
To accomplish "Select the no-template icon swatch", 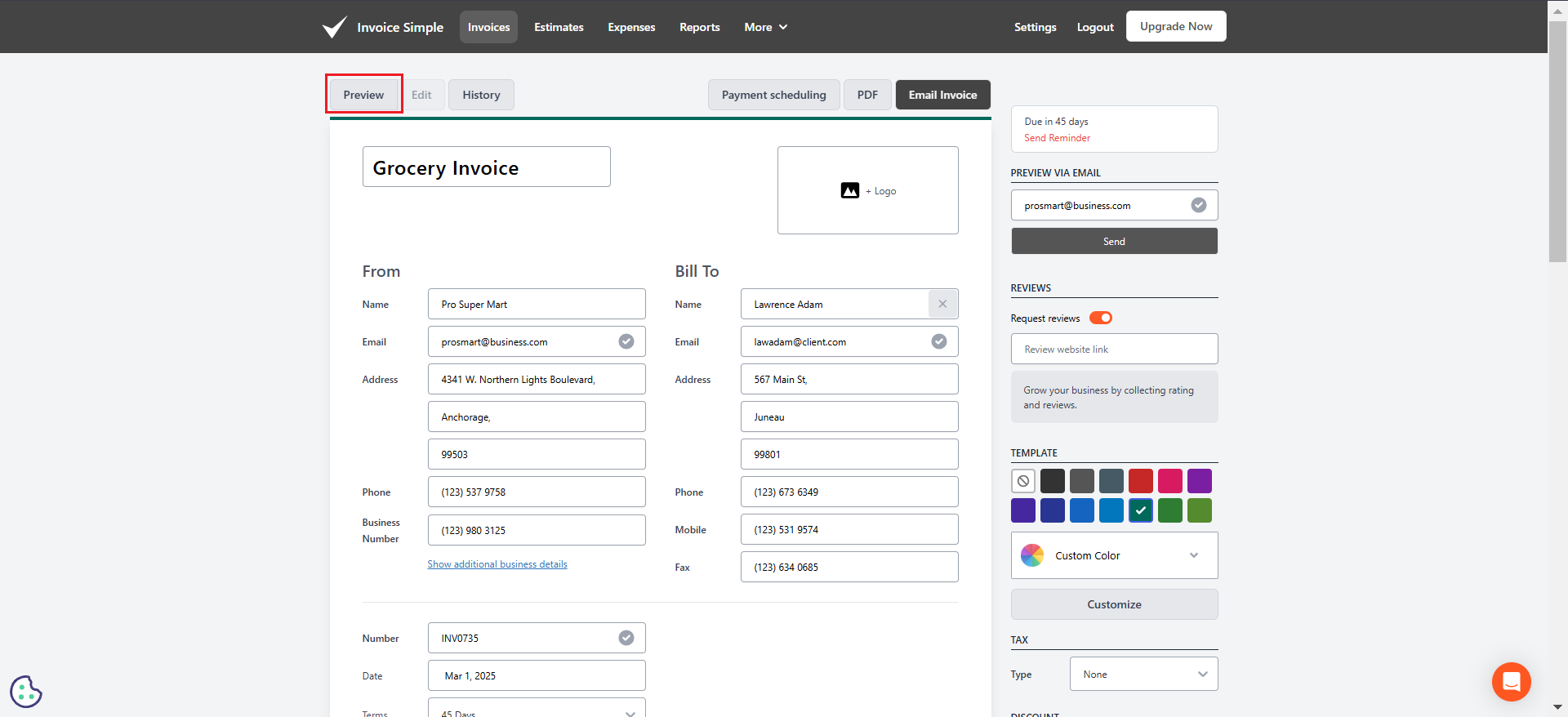I will 1023,481.
